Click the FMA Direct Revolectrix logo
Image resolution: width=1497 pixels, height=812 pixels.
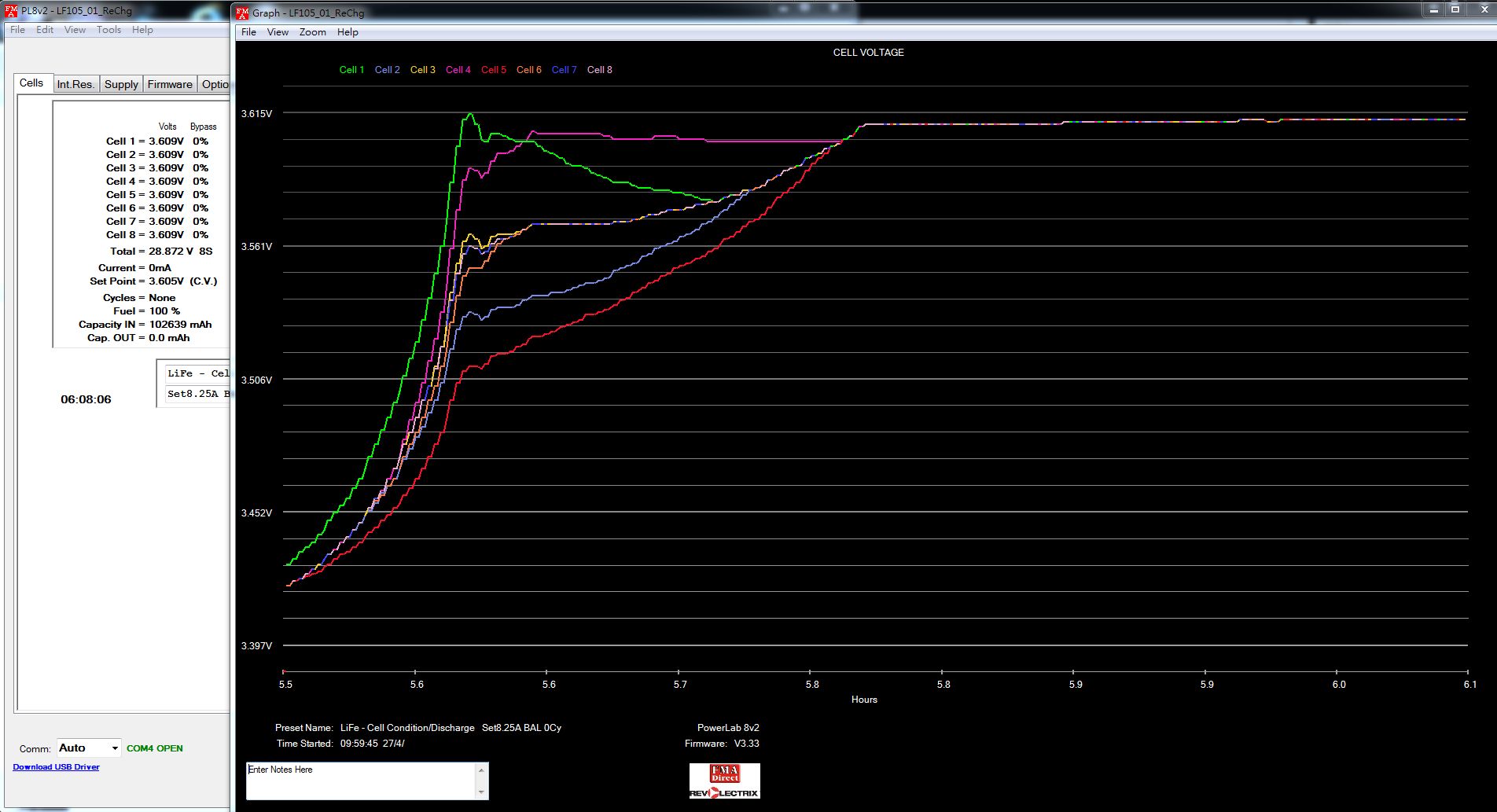pyautogui.click(x=724, y=781)
